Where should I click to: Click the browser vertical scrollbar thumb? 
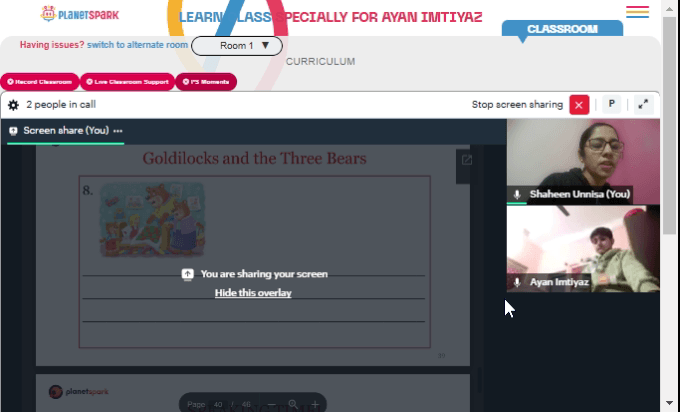coord(669,126)
